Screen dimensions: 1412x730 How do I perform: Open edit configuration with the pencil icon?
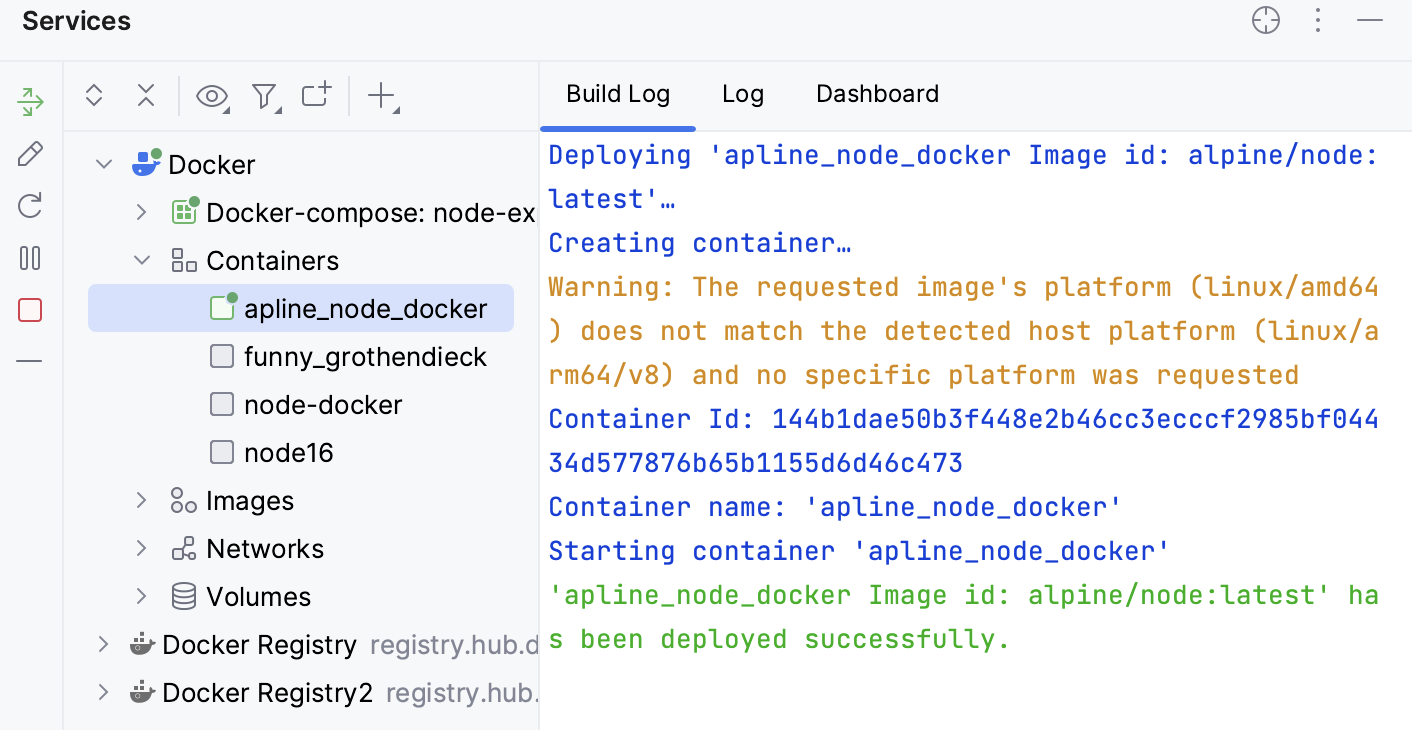point(30,153)
